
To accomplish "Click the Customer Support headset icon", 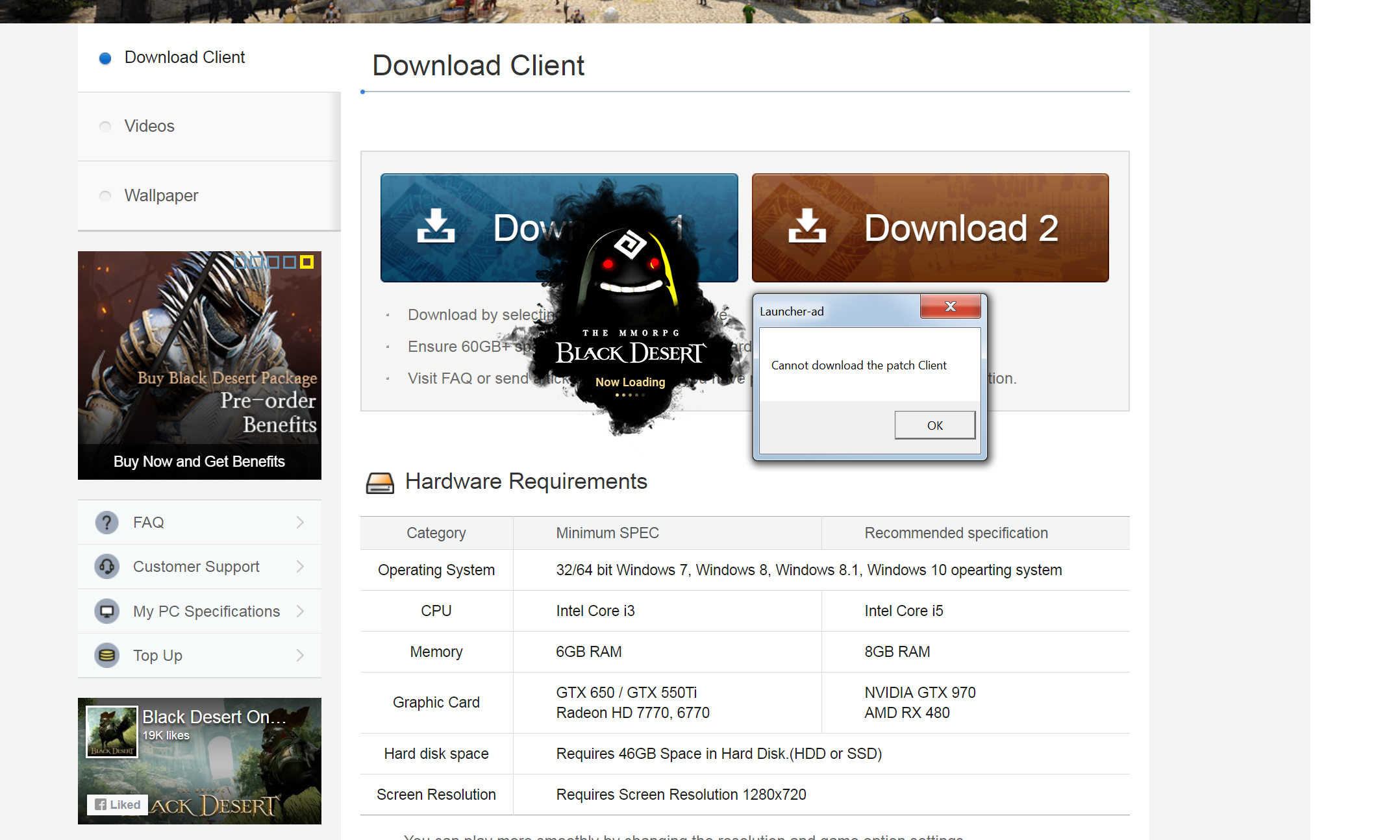I will point(106,567).
